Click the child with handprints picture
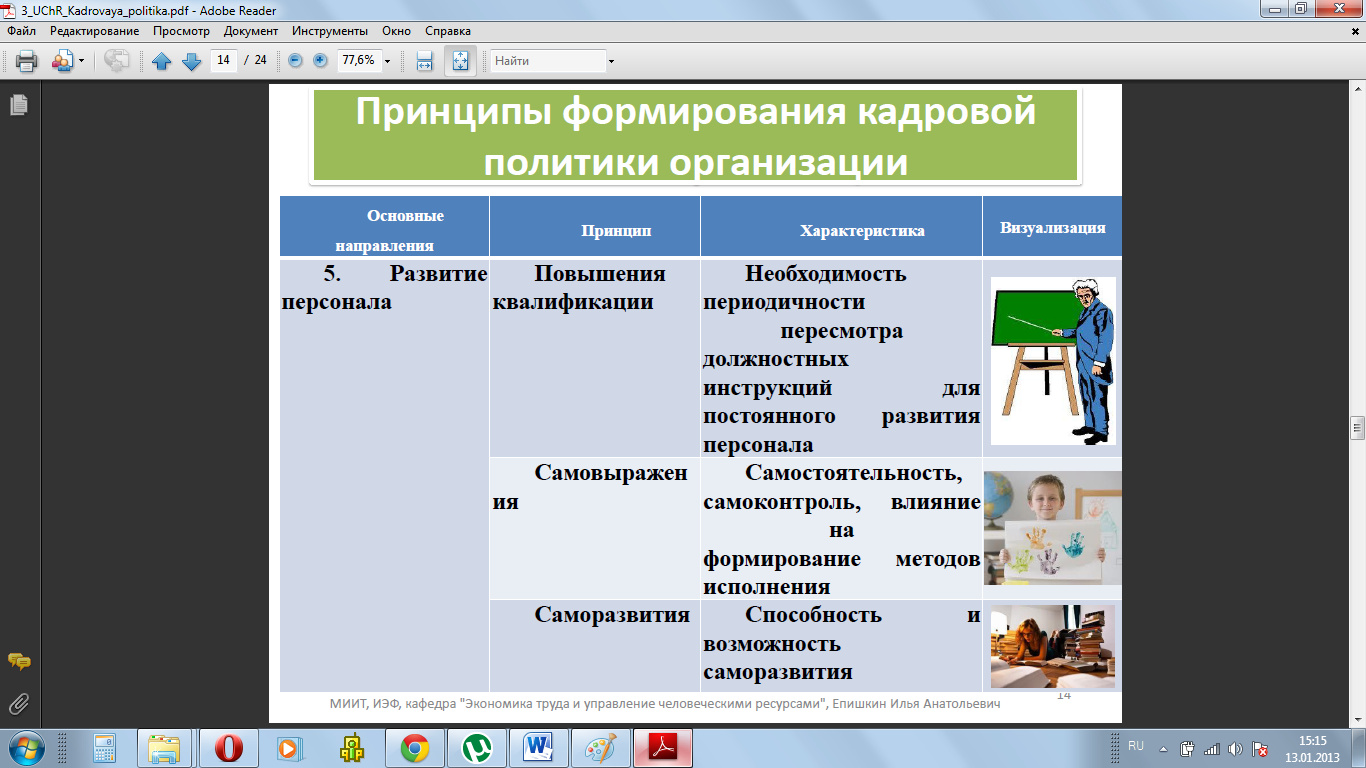The image size is (1366, 768). [1053, 528]
